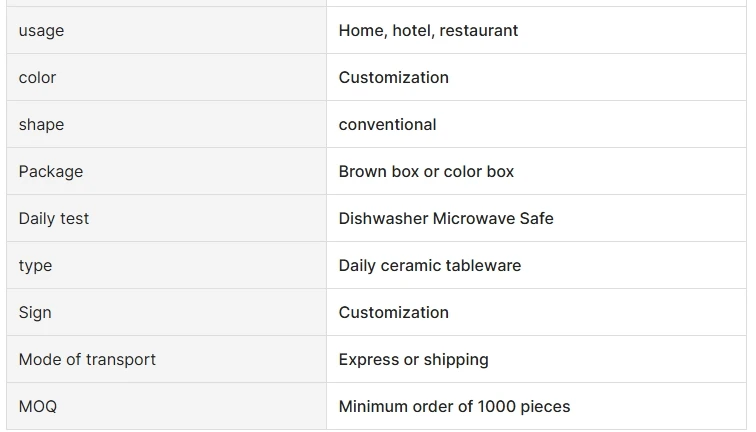Select 'Minimum order of 1000 pieces' text
Image resolution: width=756 pixels, height=432 pixels.
point(454,407)
